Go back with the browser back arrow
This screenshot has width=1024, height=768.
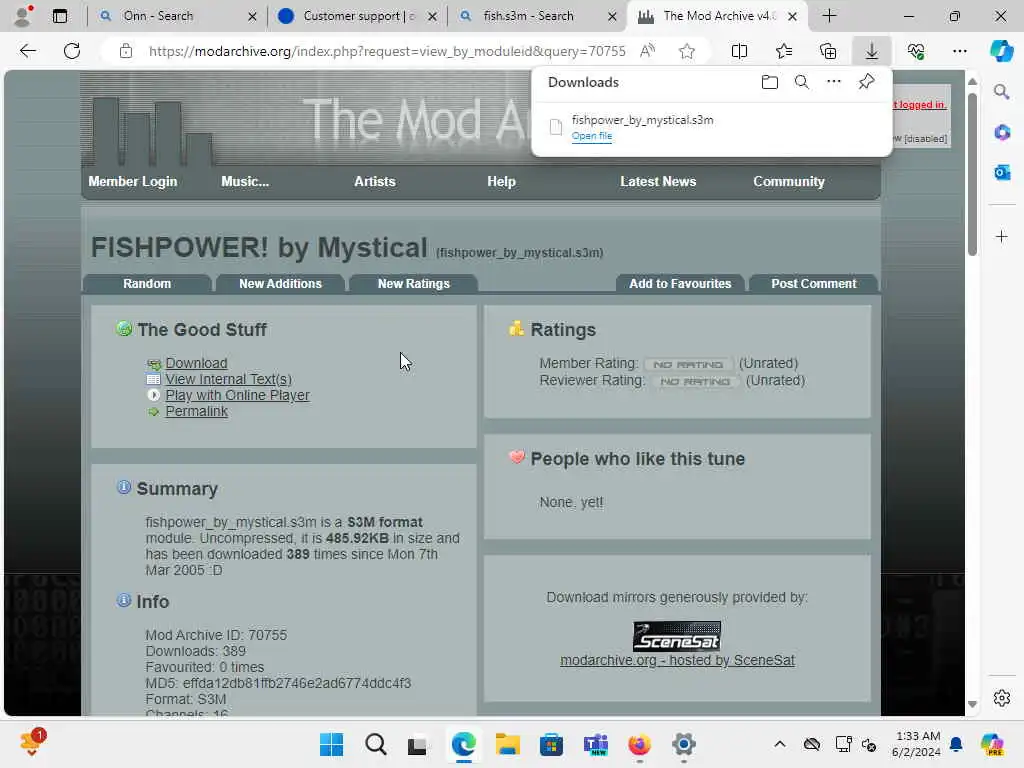(x=27, y=51)
